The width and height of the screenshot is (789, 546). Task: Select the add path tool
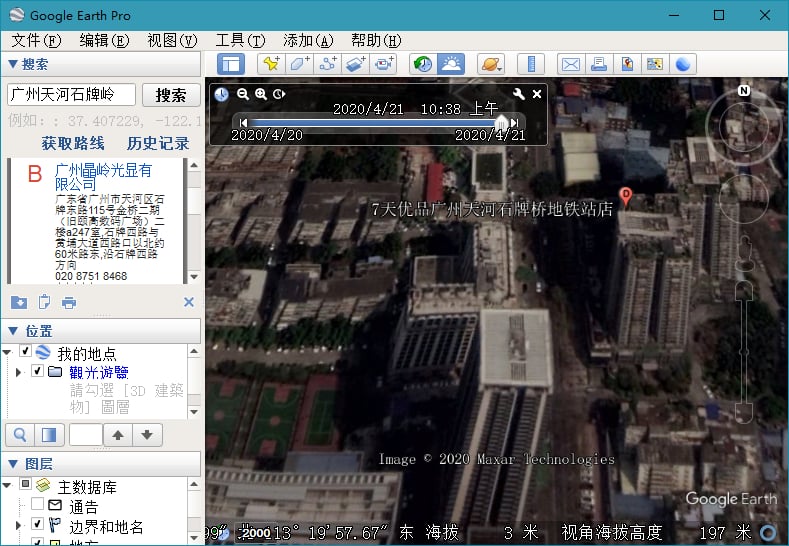(328, 64)
